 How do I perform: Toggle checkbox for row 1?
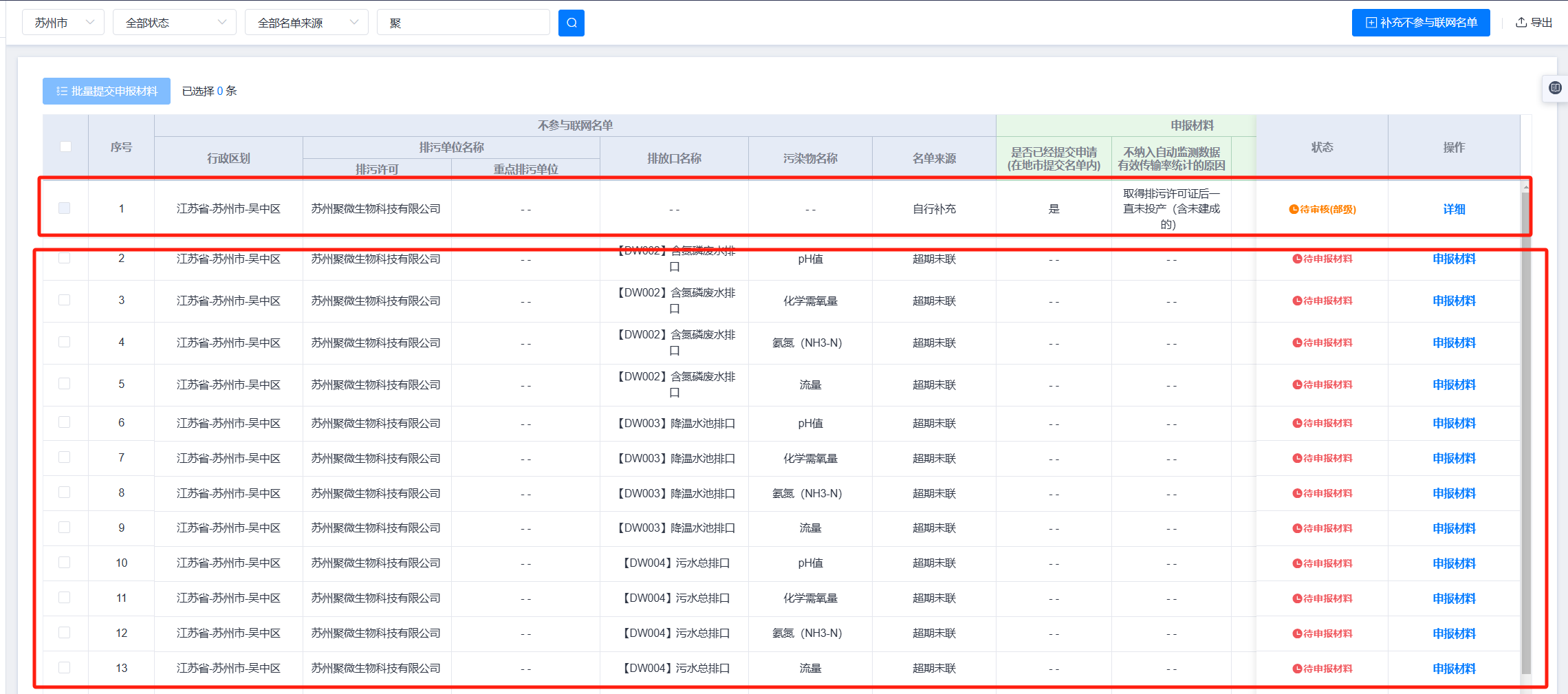pyautogui.click(x=65, y=208)
